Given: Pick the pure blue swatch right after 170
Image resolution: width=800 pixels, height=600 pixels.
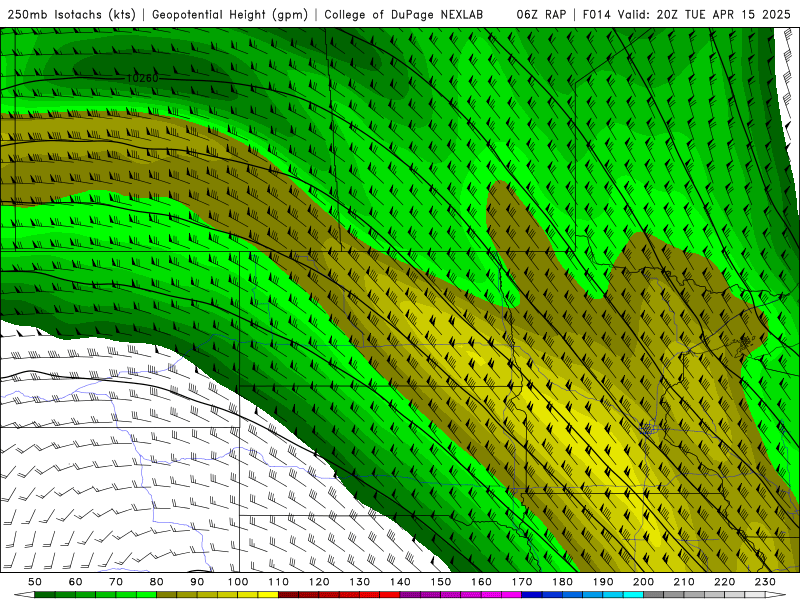Looking at the screenshot, I should pos(531,595).
